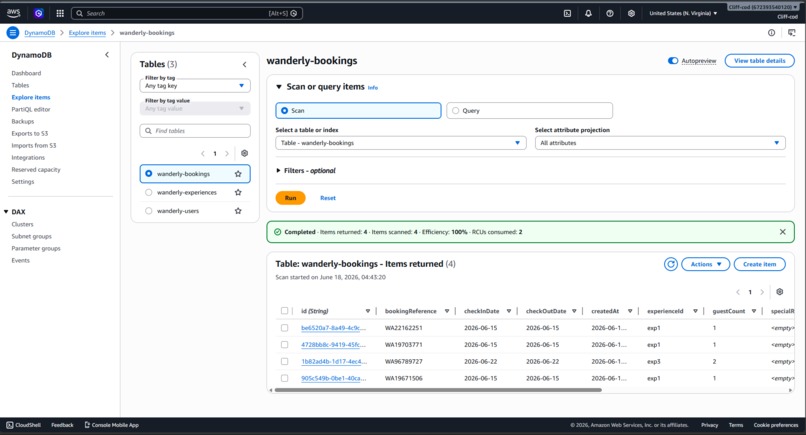Viewport: 806px width, 435px height.
Task: Open PartiQL editor in the sidebar
Action: 31,110
